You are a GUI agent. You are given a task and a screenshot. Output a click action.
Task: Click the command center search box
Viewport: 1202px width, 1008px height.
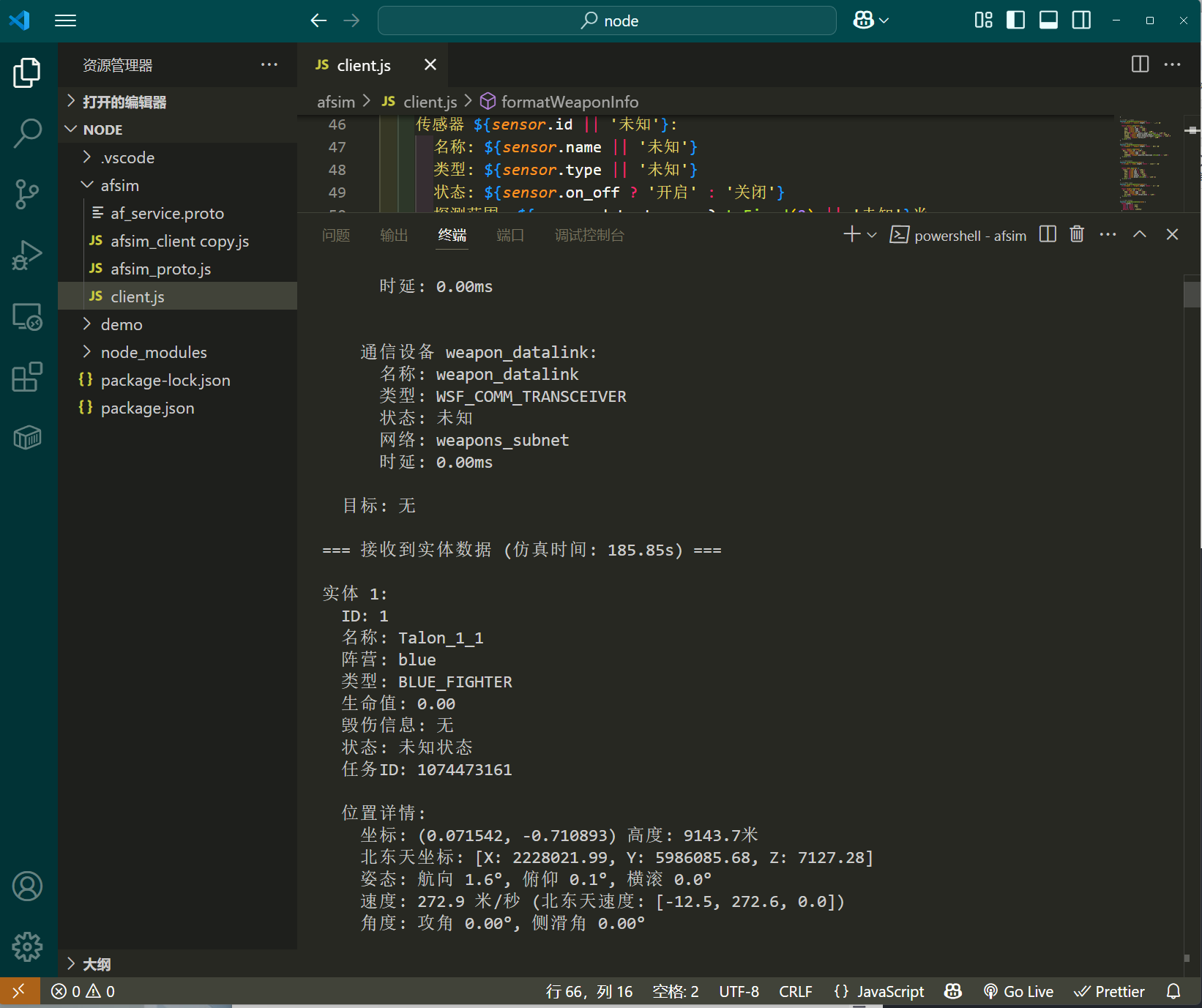607,20
